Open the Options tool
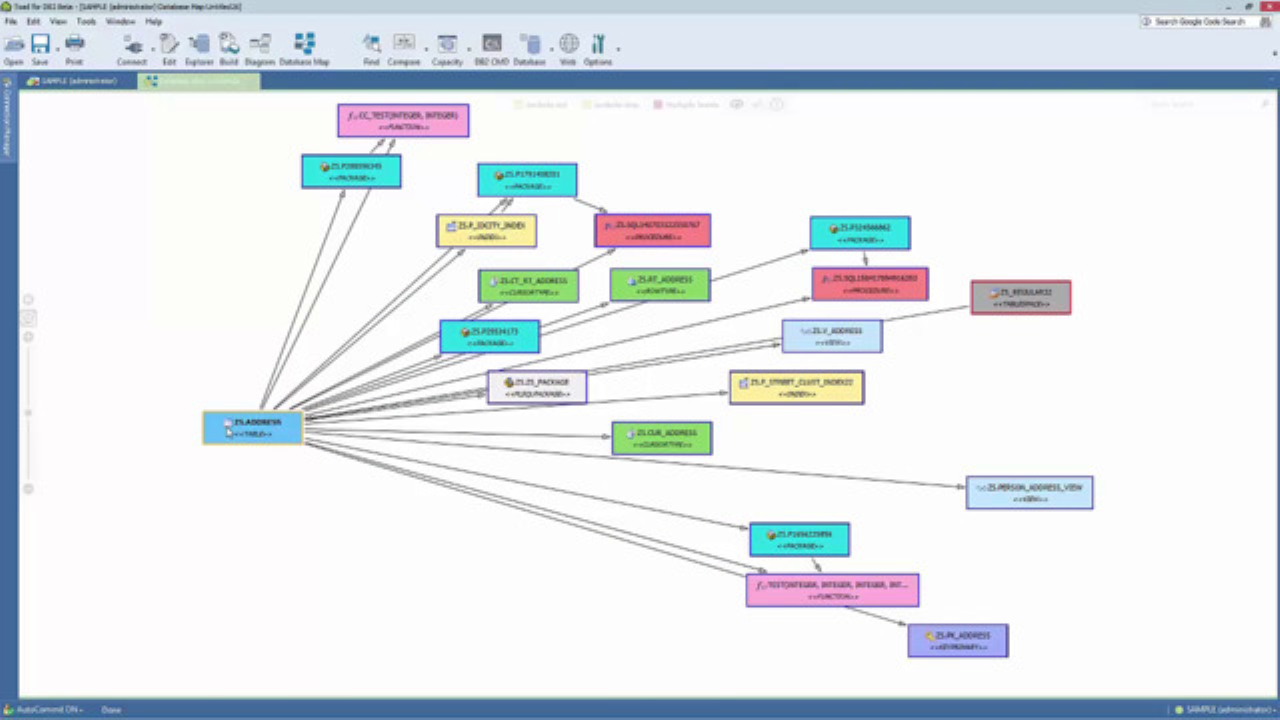 [x=598, y=48]
